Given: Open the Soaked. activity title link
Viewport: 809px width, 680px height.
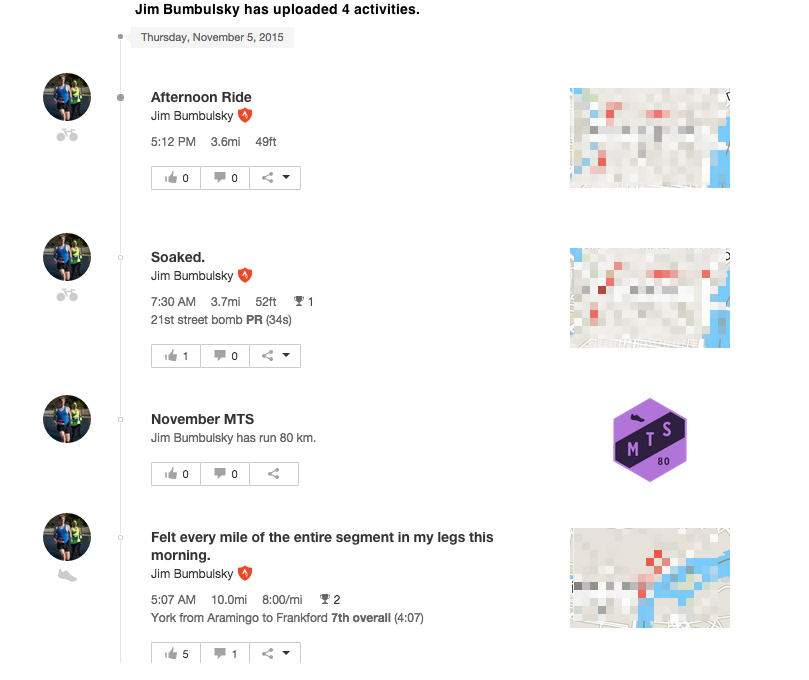Looking at the screenshot, I should coord(177,257).
